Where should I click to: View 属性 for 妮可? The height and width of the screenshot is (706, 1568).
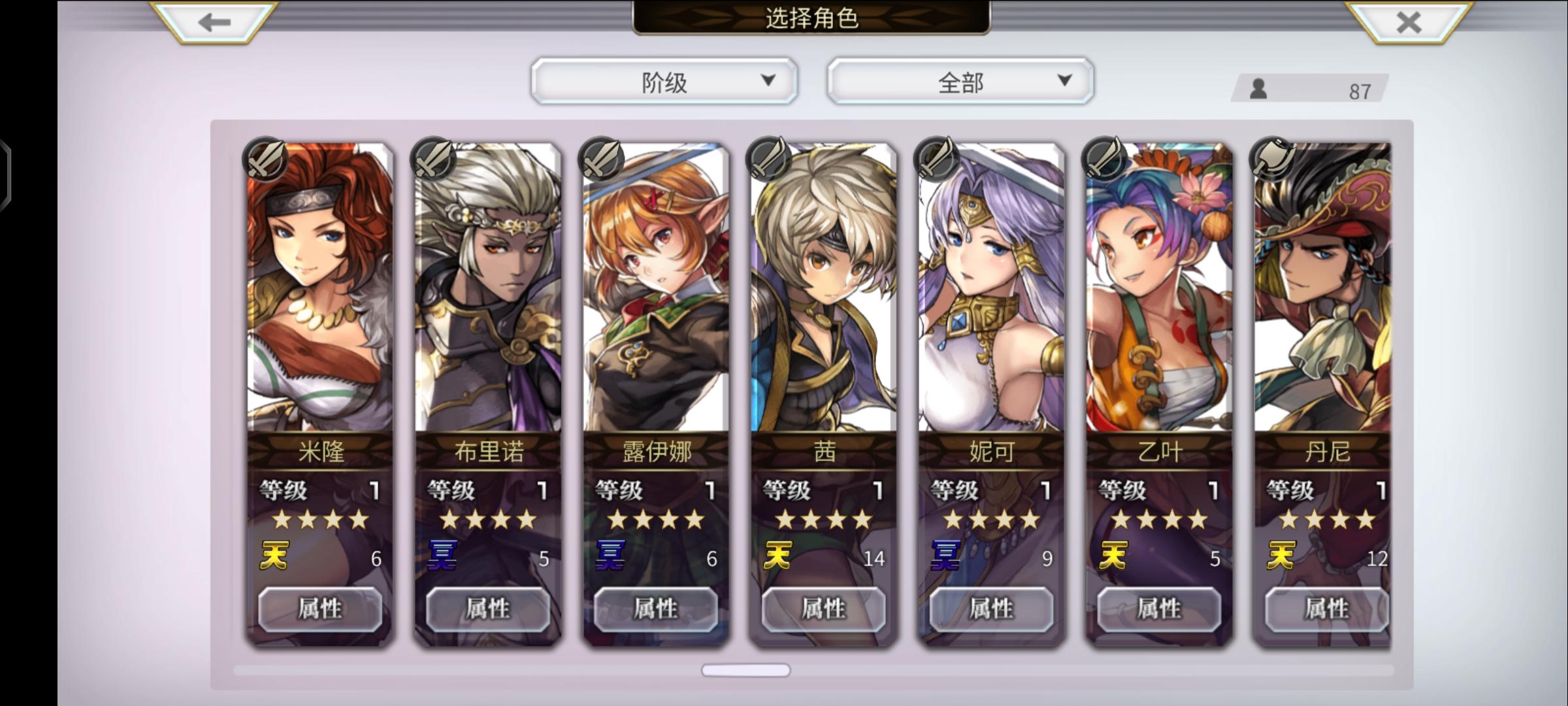click(x=992, y=609)
